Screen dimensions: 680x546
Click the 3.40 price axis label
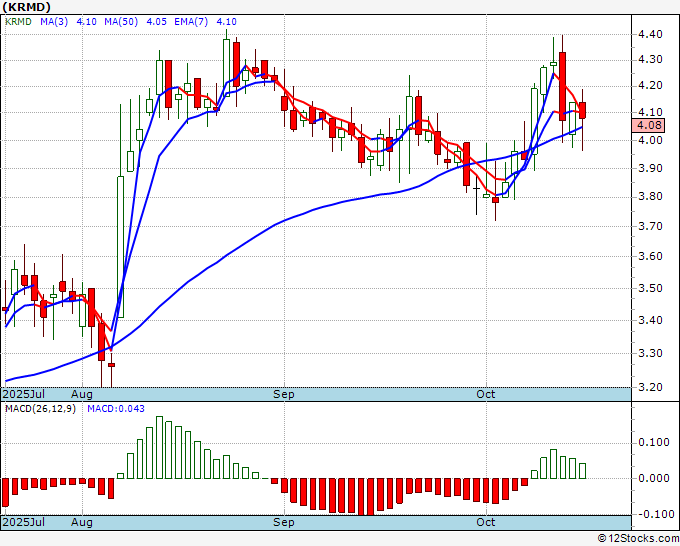coord(650,320)
